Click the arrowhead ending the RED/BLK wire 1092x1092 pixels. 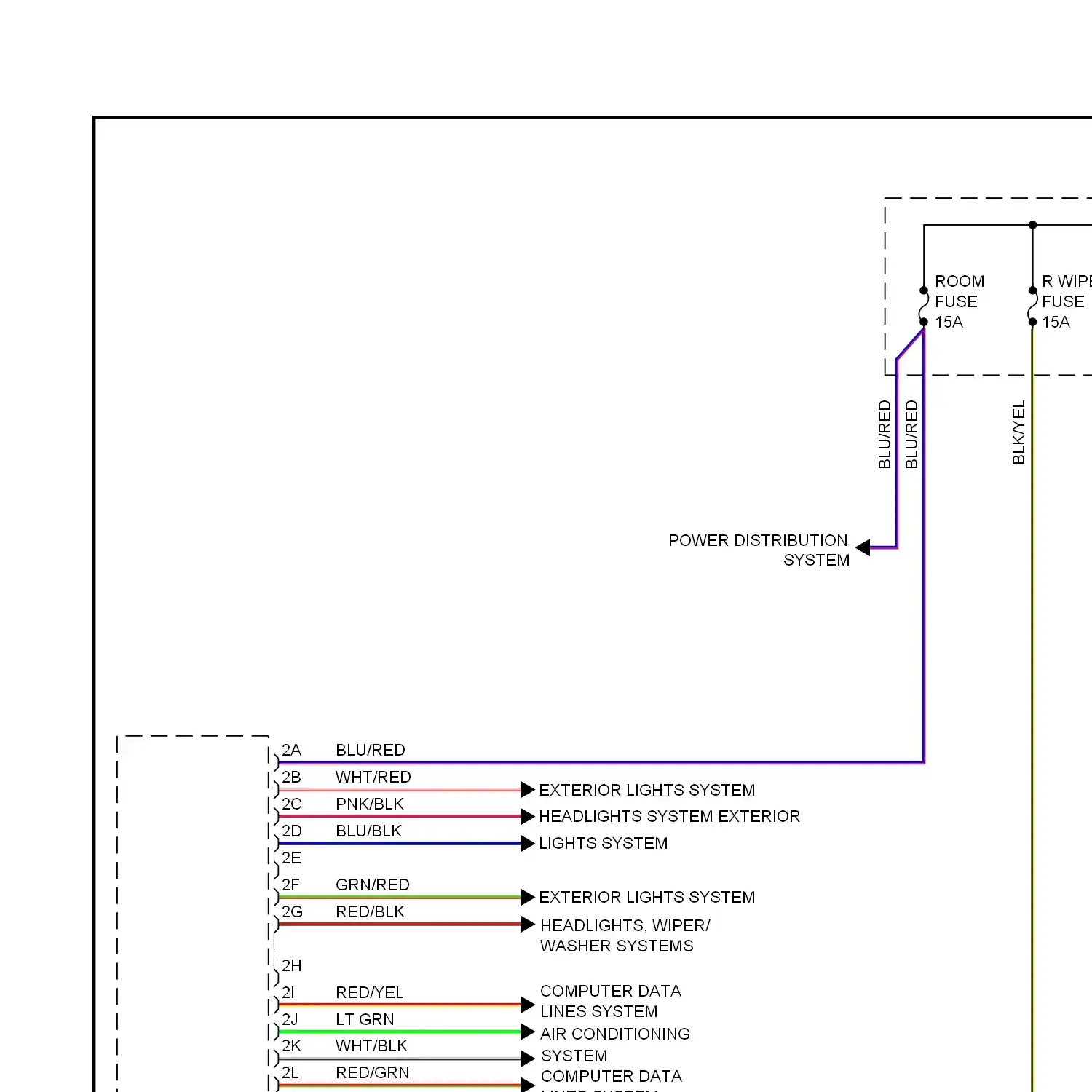pos(528,925)
